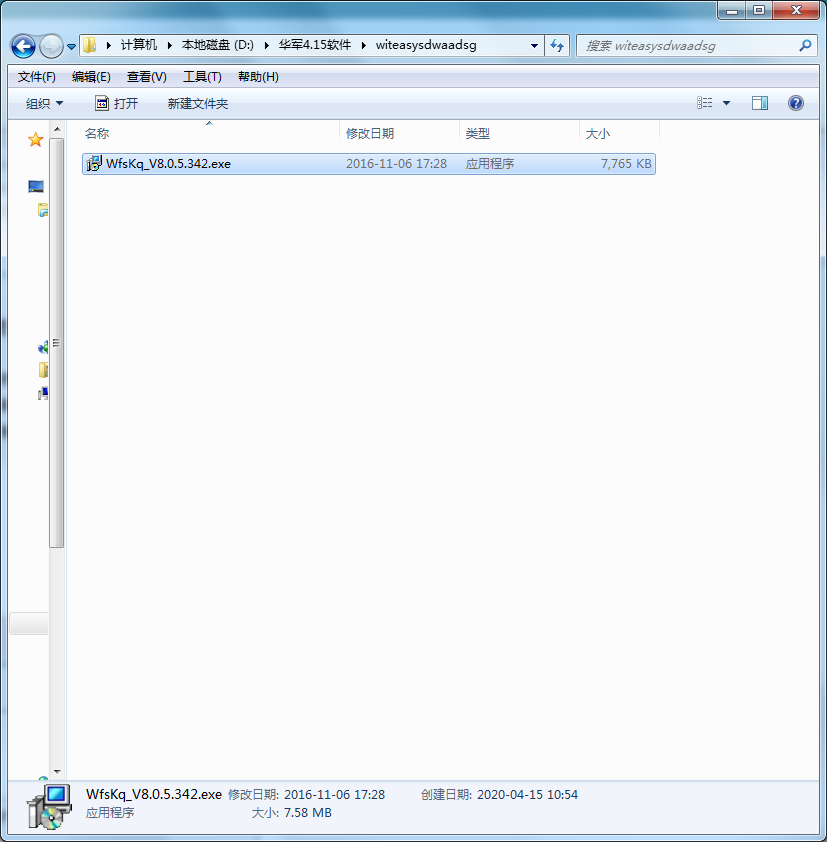
Task: Click the 7,765 KB size cell
Action: click(626, 164)
